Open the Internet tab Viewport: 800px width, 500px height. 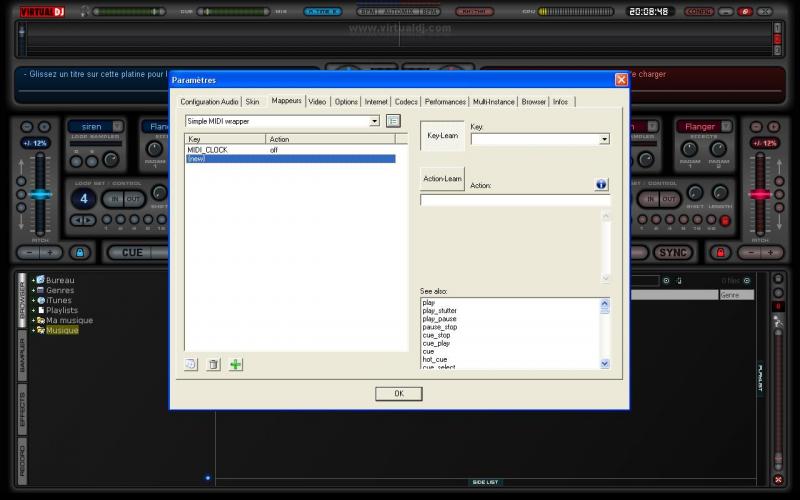pyautogui.click(x=376, y=102)
